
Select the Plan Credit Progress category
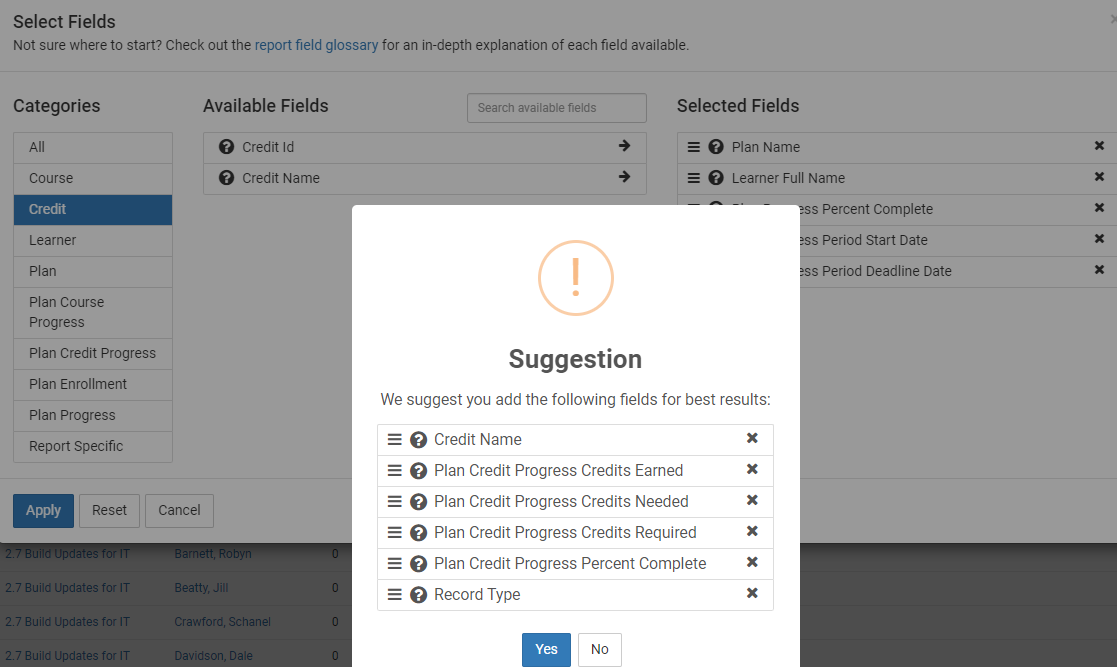pos(93,353)
